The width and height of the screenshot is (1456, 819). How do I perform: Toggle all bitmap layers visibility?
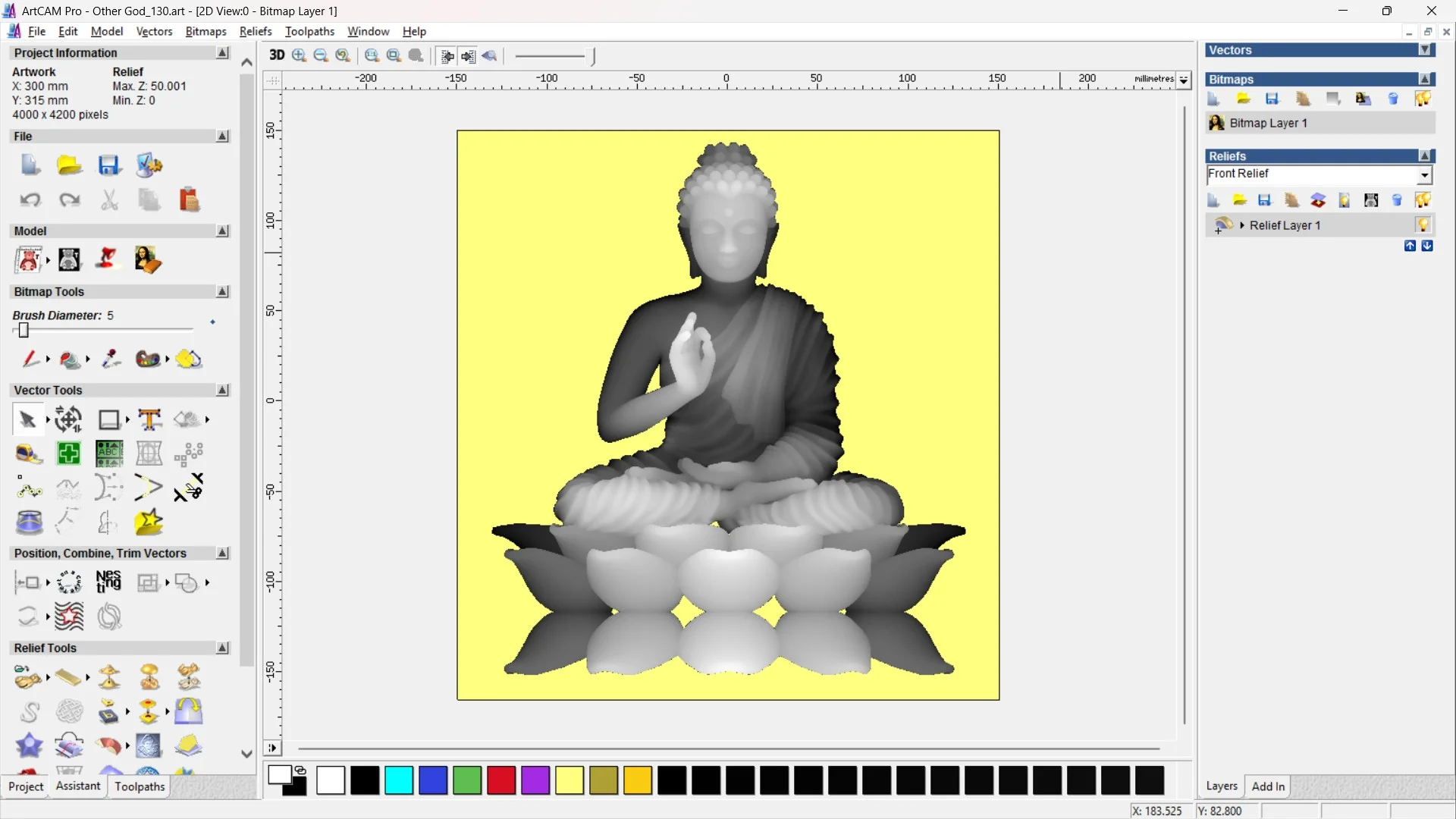pyautogui.click(x=1423, y=99)
